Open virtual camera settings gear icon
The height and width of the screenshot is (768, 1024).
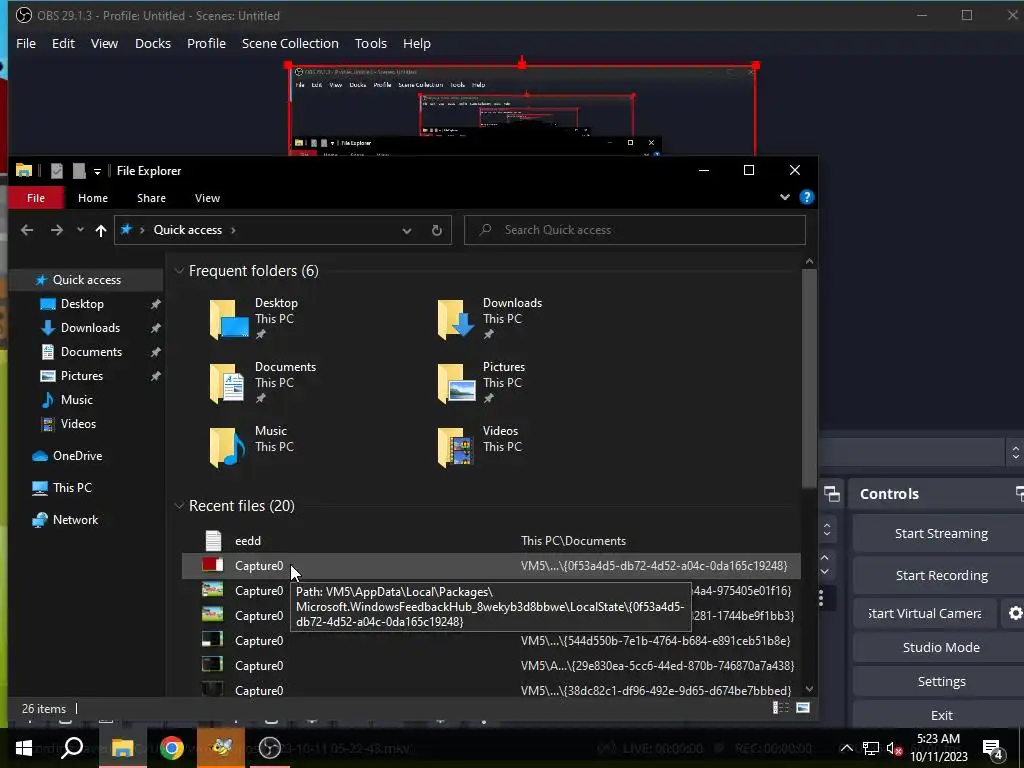pos(1015,613)
